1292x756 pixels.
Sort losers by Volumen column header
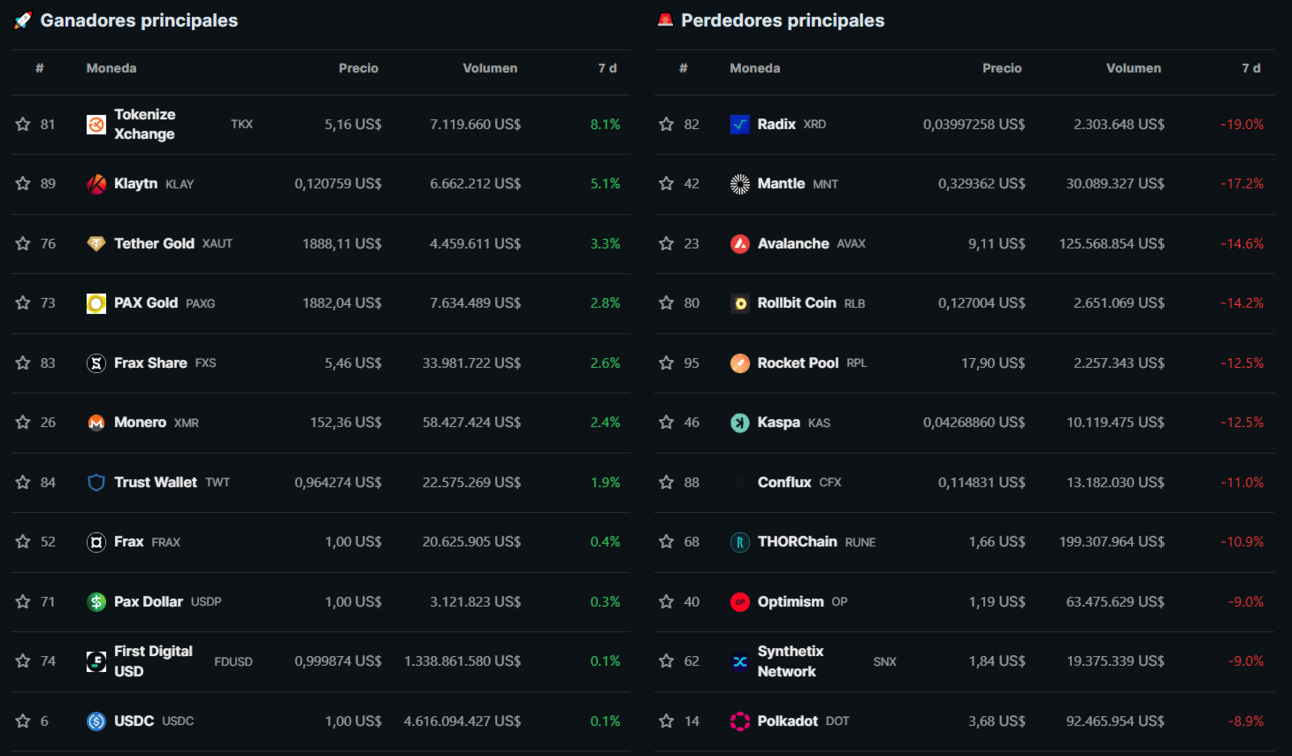[1134, 68]
